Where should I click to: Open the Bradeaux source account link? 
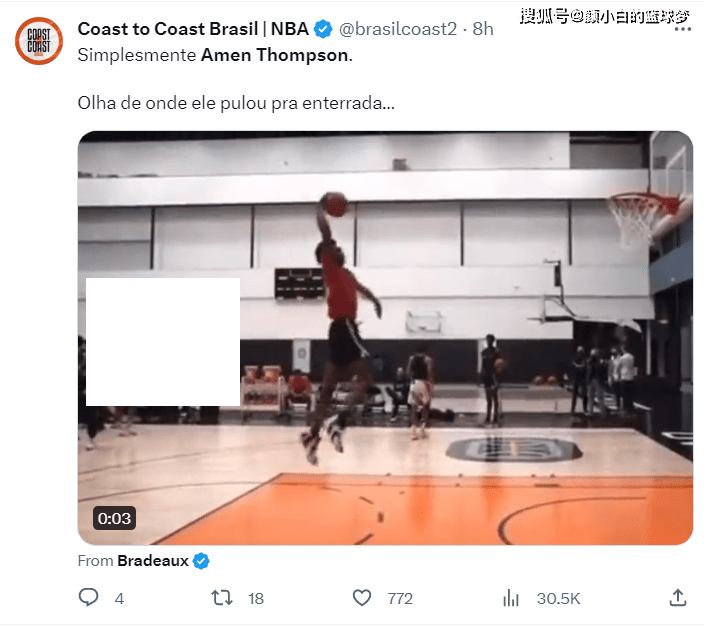point(153,561)
